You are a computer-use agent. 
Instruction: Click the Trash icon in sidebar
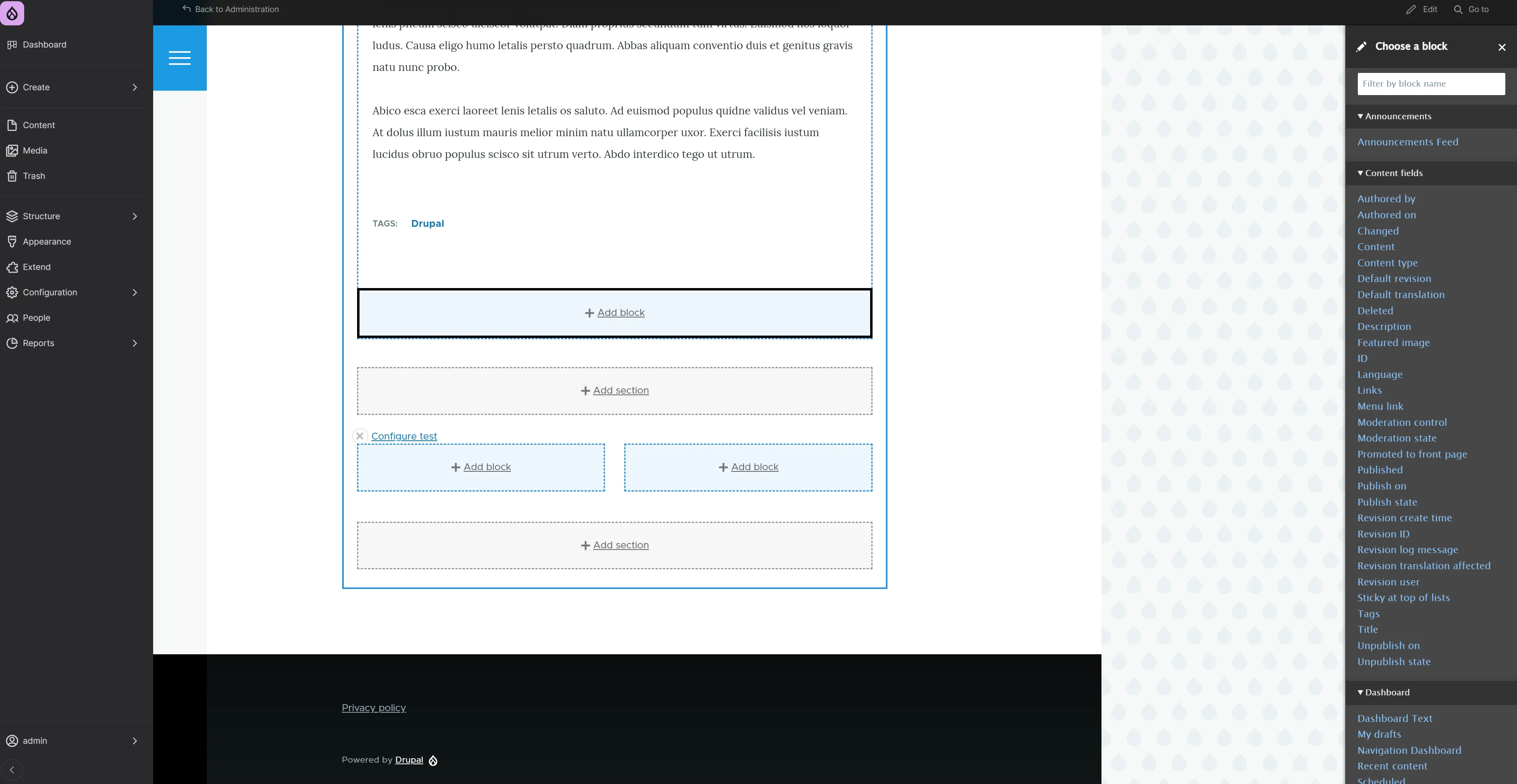pyautogui.click(x=12, y=176)
